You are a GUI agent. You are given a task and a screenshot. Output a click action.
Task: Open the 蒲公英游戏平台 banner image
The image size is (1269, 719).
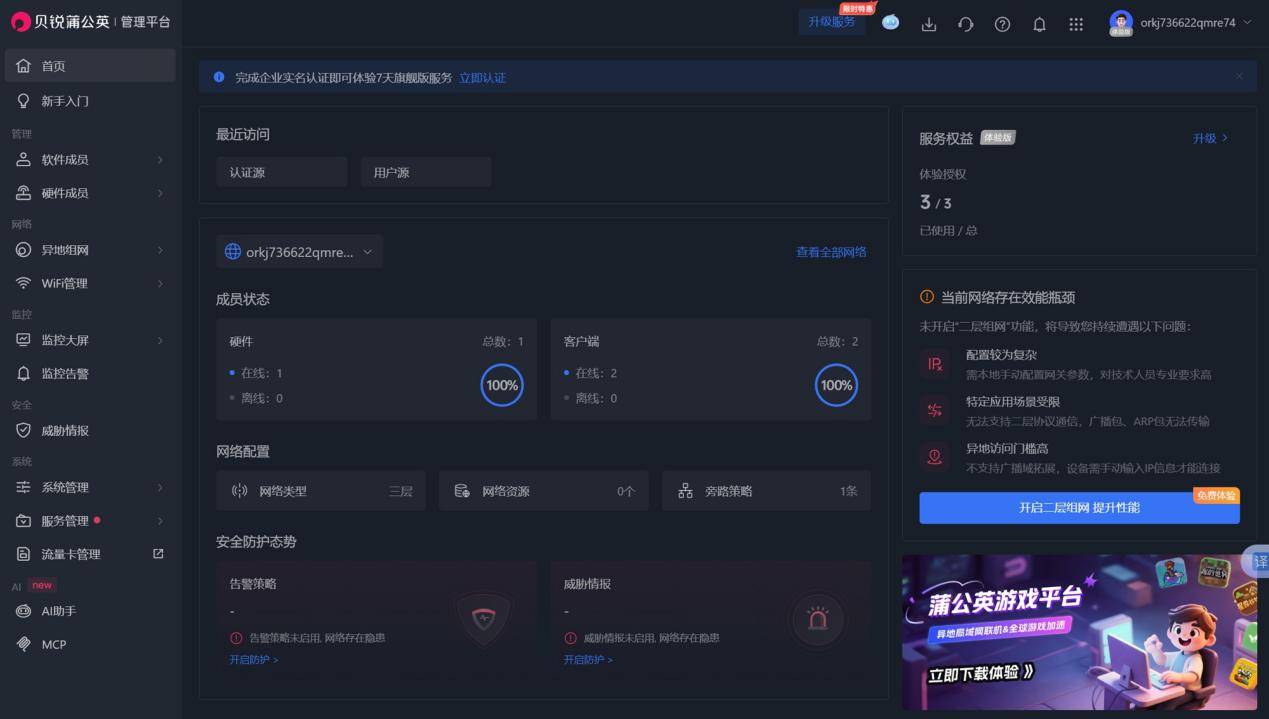click(x=1079, y=632)
